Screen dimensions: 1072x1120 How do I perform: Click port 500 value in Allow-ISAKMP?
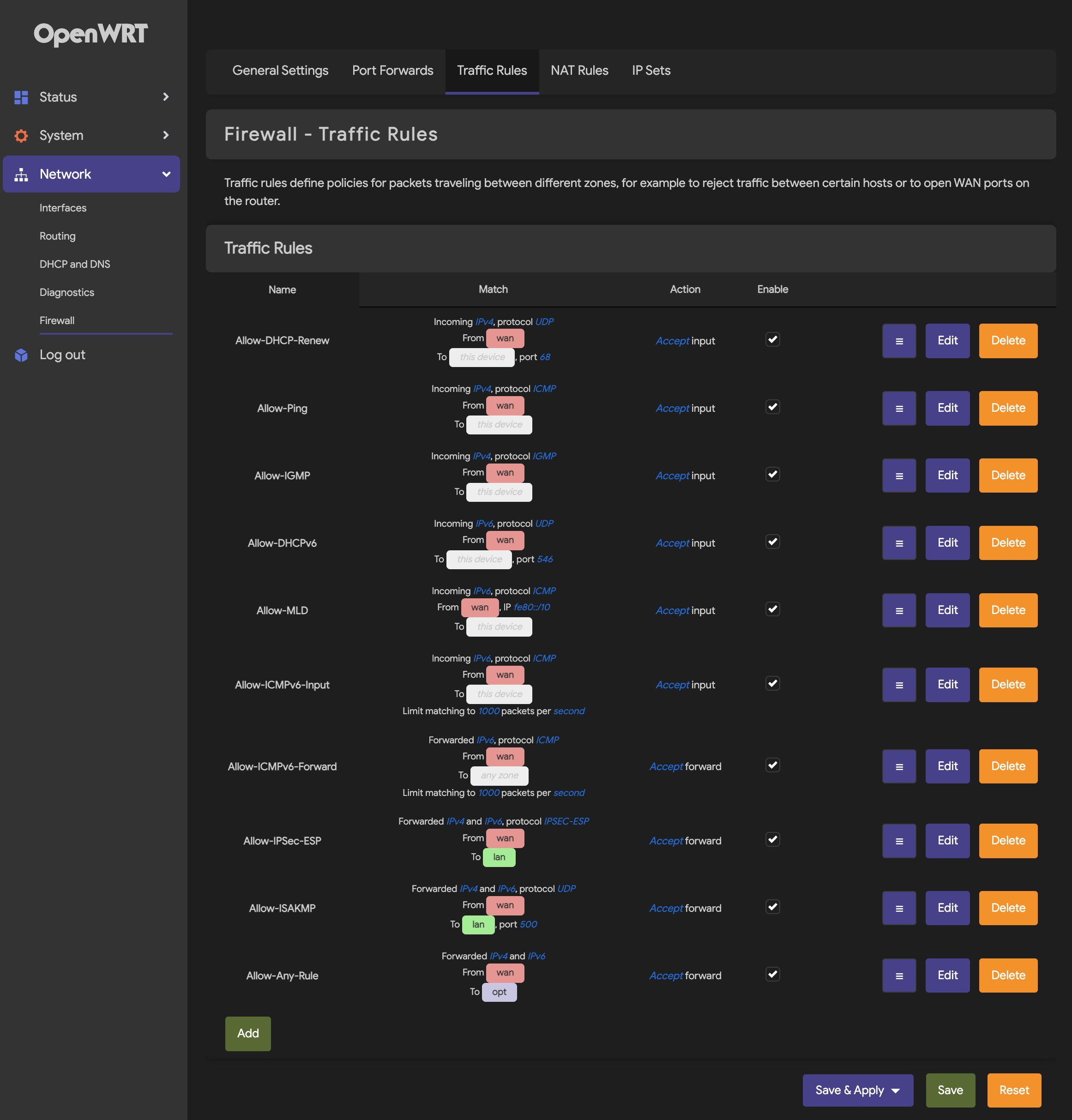tap(528, 925)
